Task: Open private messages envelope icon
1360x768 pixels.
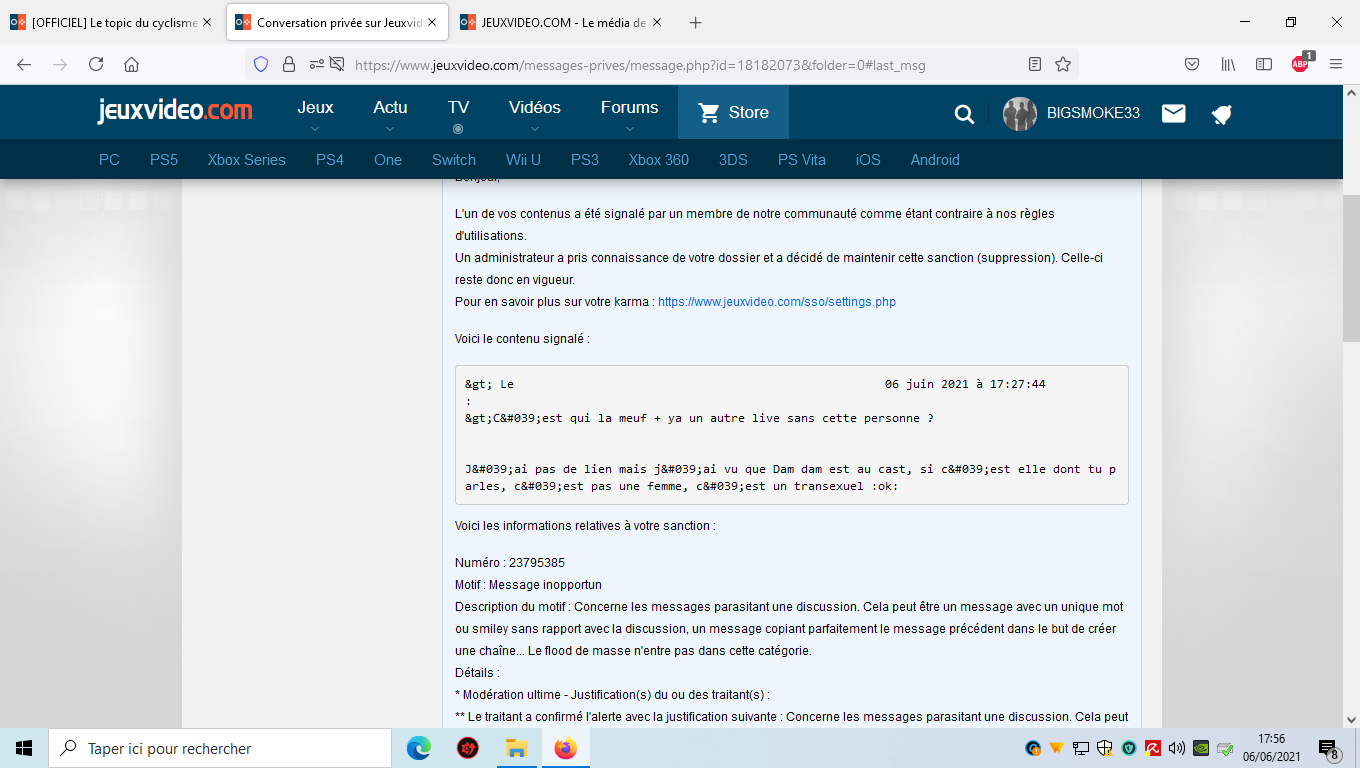Action: click(1174, 113)
